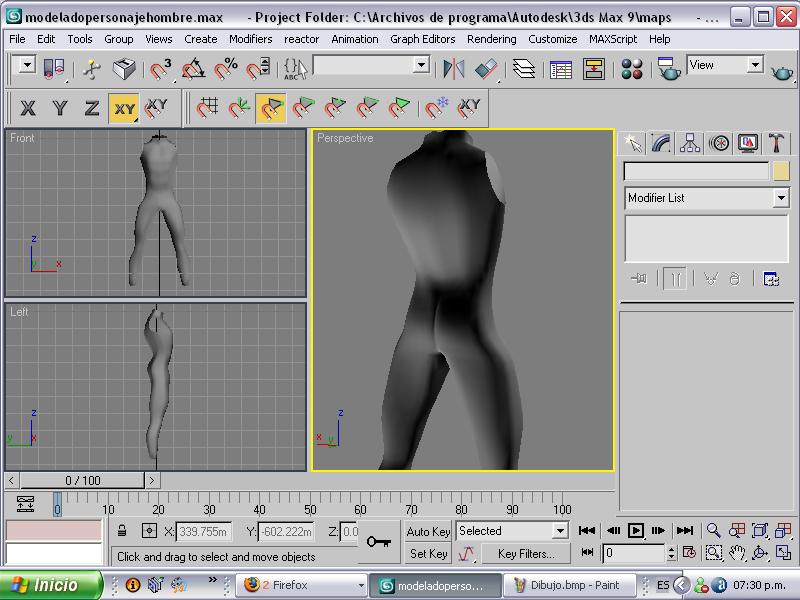Image resolution: width=800 pixels, height=600 pixels.
Task: Restrict movement to Z axis
Action: [x=91, y=108]
